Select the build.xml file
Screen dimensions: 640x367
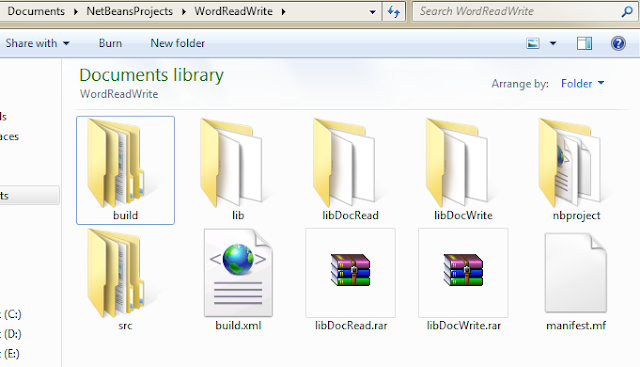tap(238, 281)
